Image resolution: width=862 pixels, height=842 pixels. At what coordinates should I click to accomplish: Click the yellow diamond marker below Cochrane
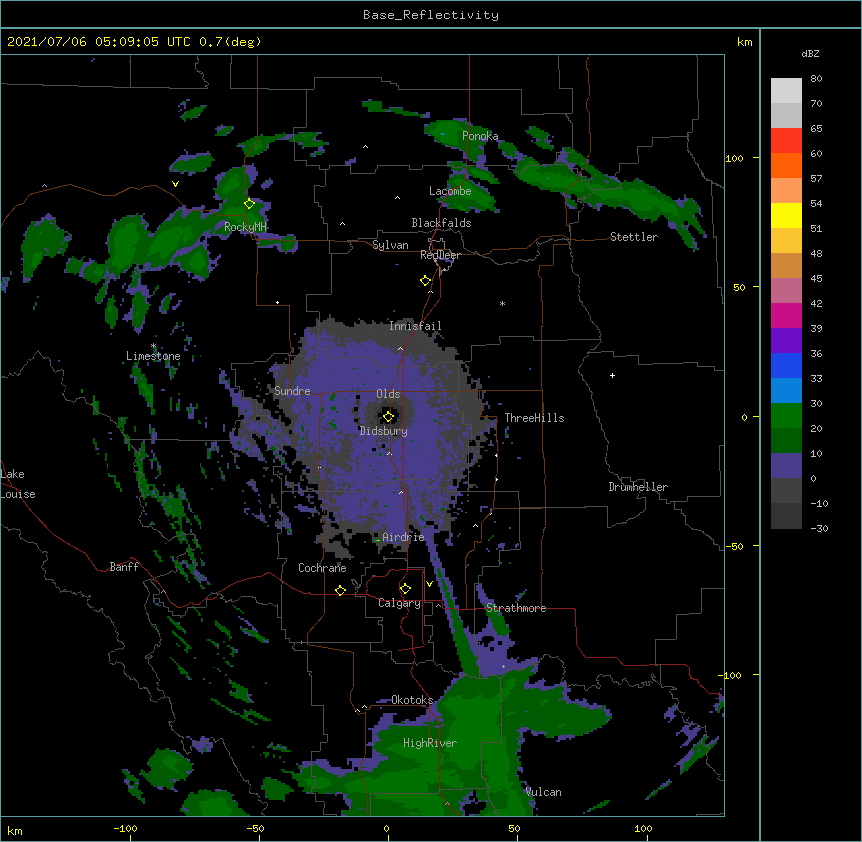click(x=340, y=590)
